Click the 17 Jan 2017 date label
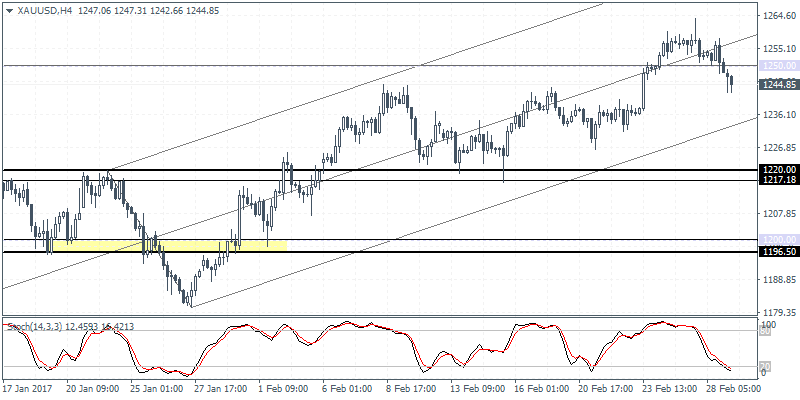The width and height of the screenshot is (800, 400). coord(30,388)
